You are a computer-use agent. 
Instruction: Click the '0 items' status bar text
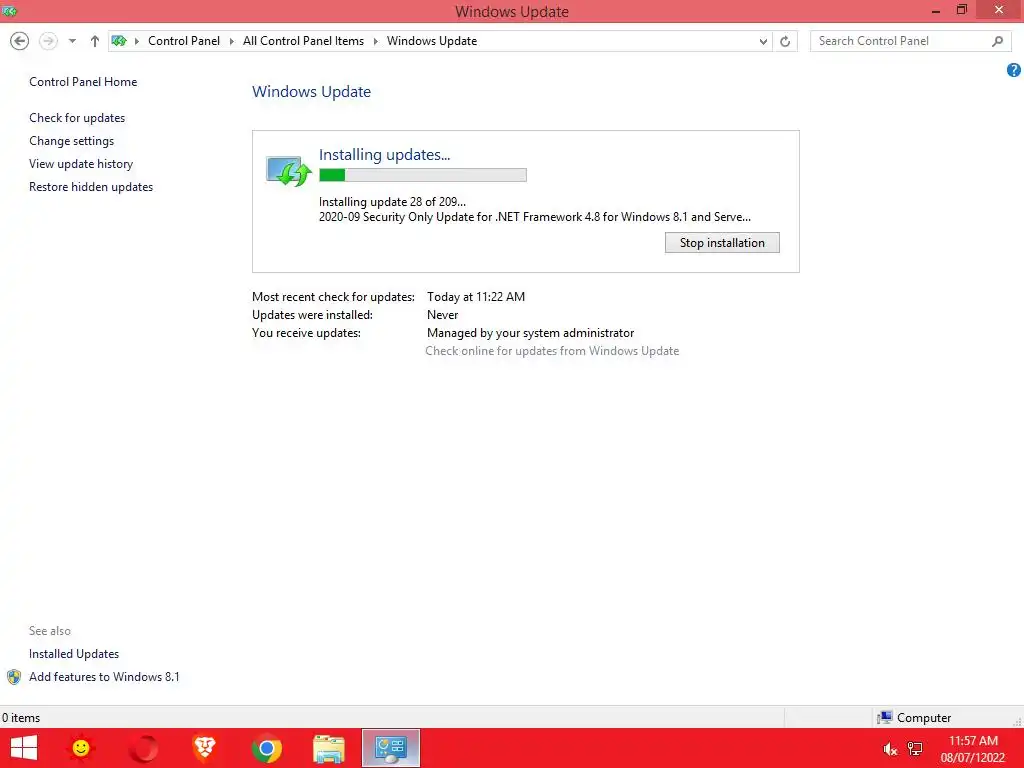21,718
